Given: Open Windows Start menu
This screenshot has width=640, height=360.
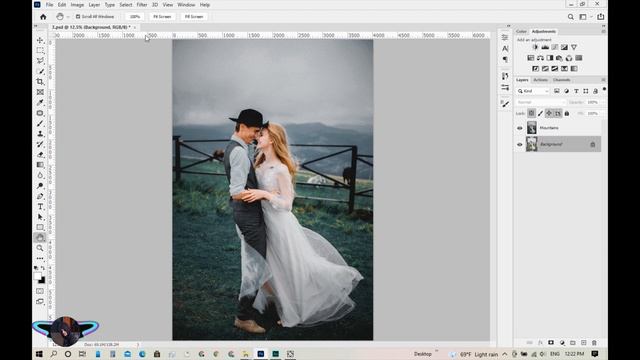Looking at the screenshot, I should click(39, 354).
